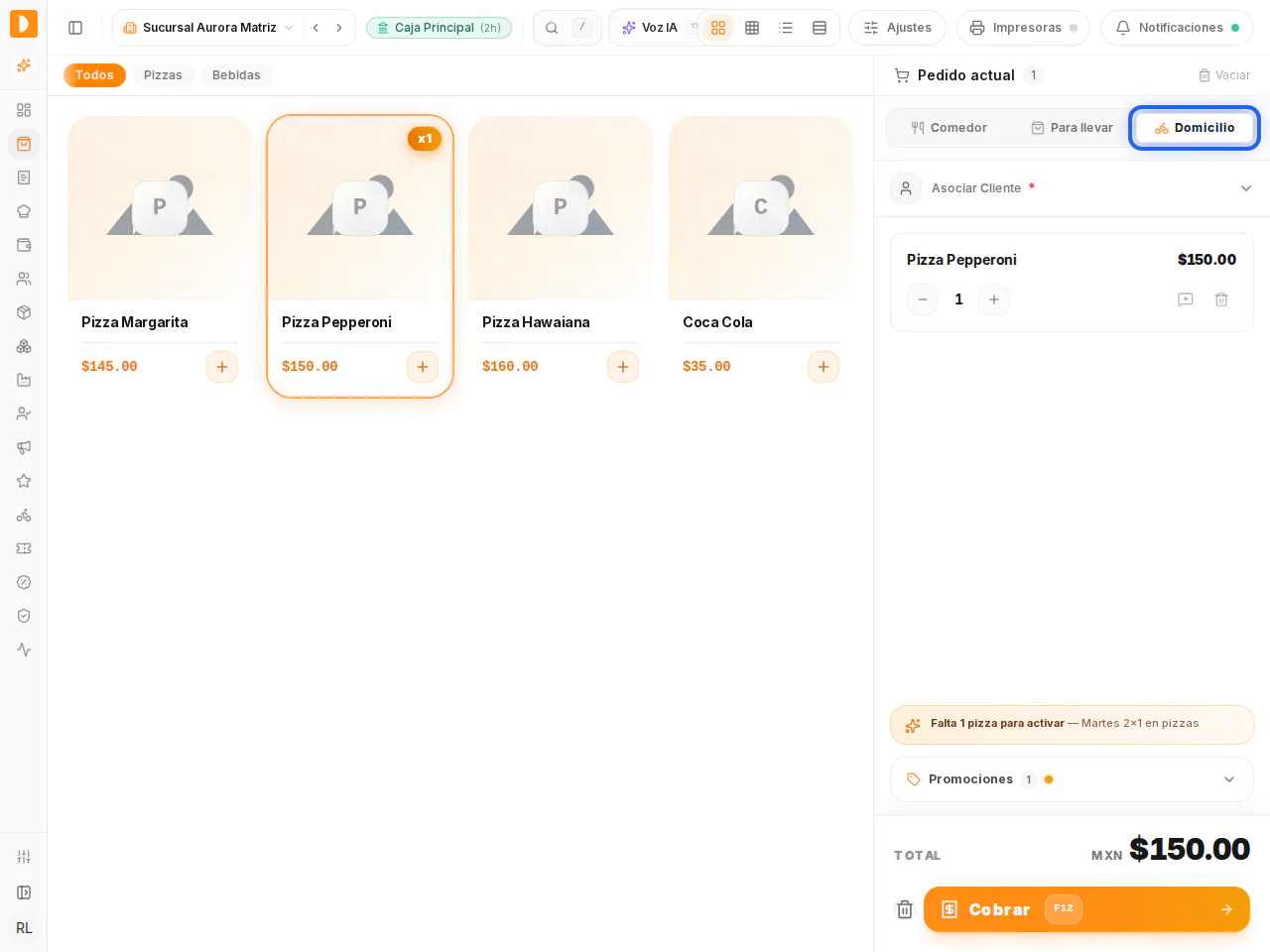
Task: Filter products by Pizzas tab
Action: tap(163, 75)
